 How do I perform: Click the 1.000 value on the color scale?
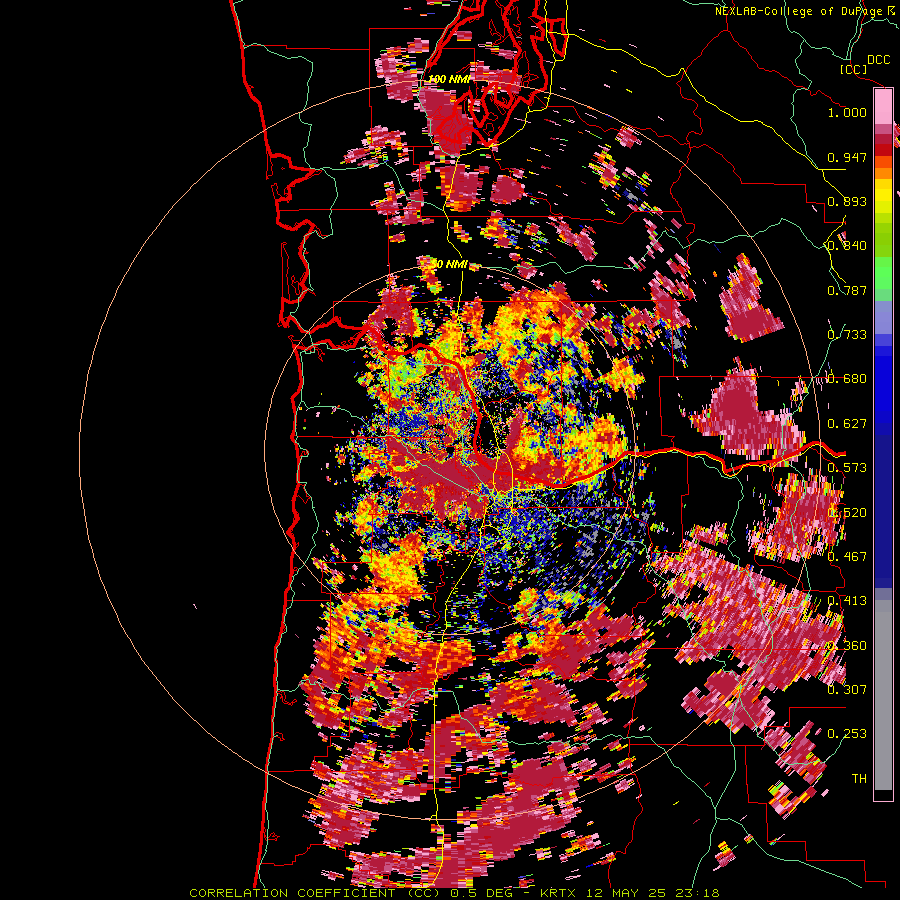847,112
